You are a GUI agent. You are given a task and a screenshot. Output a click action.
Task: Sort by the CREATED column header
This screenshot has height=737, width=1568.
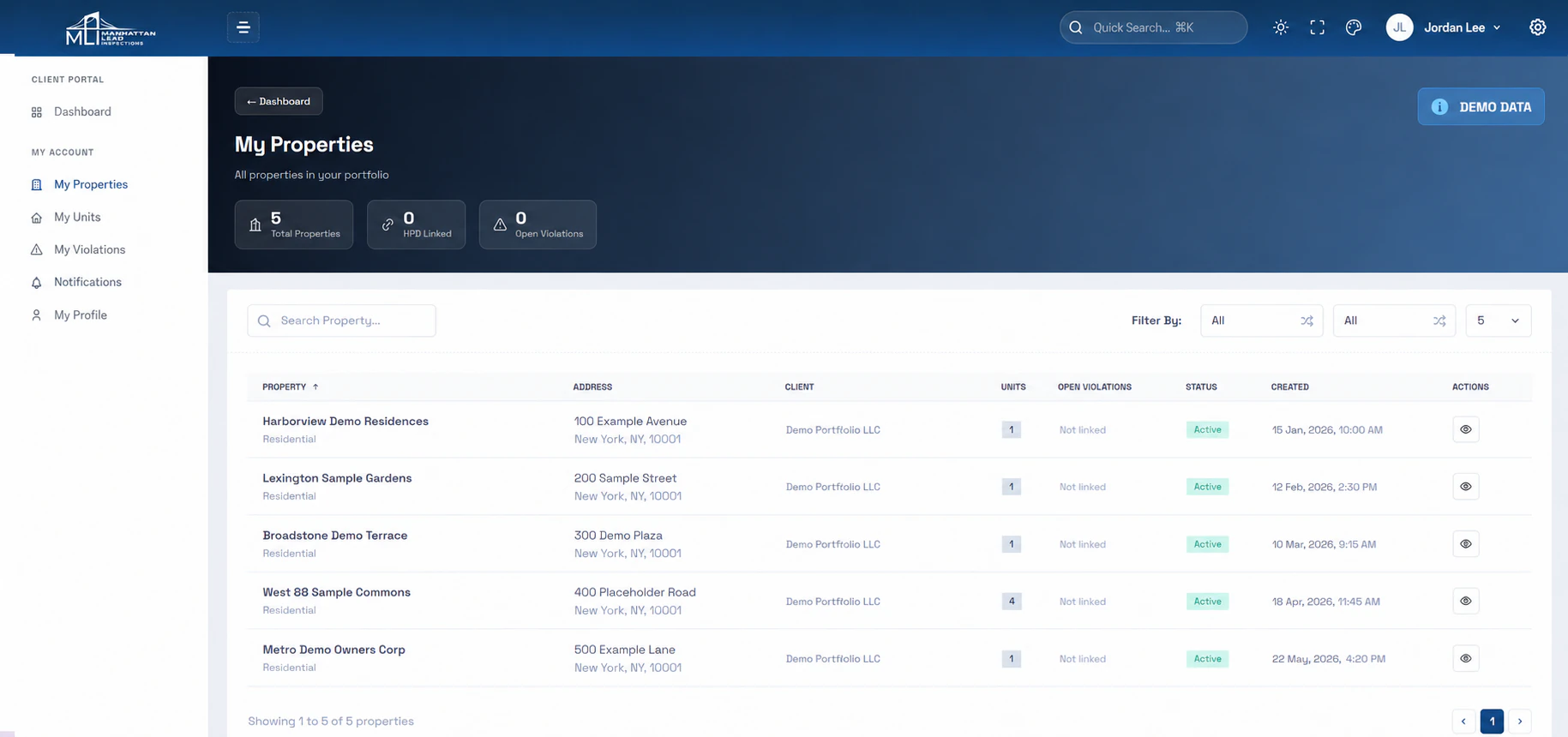pyautogui.click(x=1289, y=387)
